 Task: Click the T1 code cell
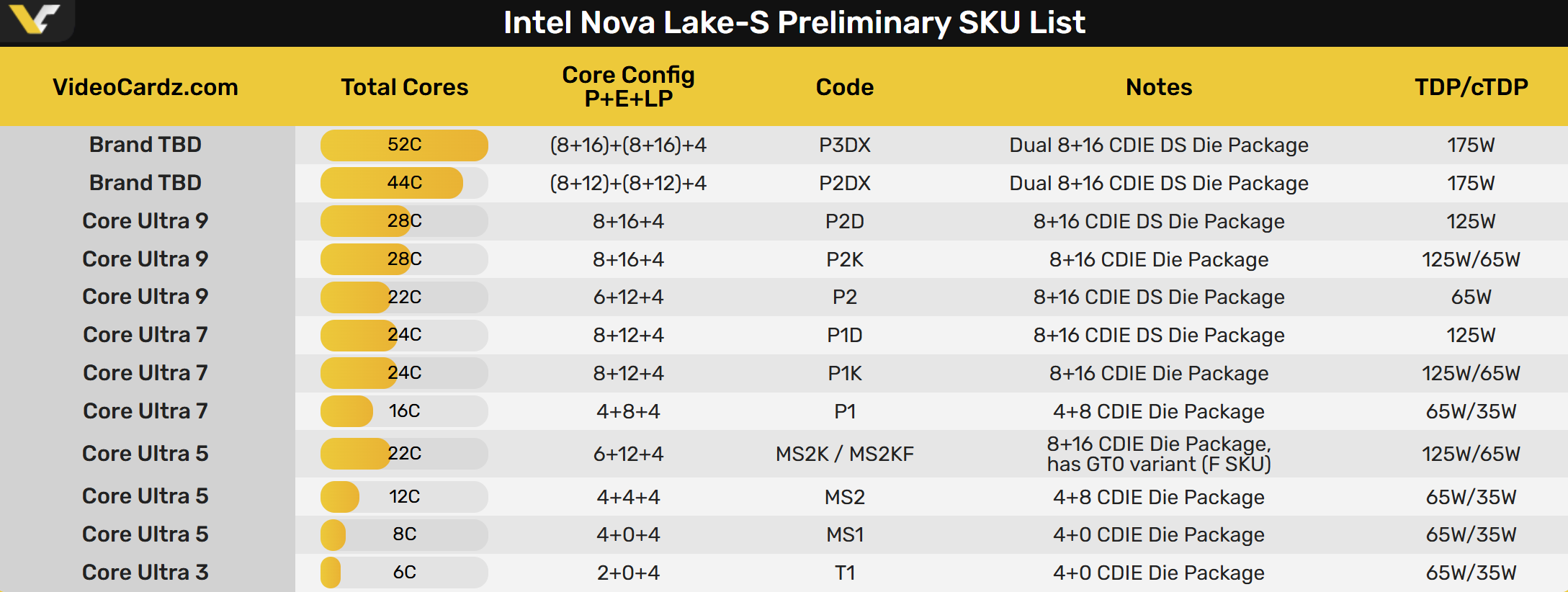pos(844,573)
